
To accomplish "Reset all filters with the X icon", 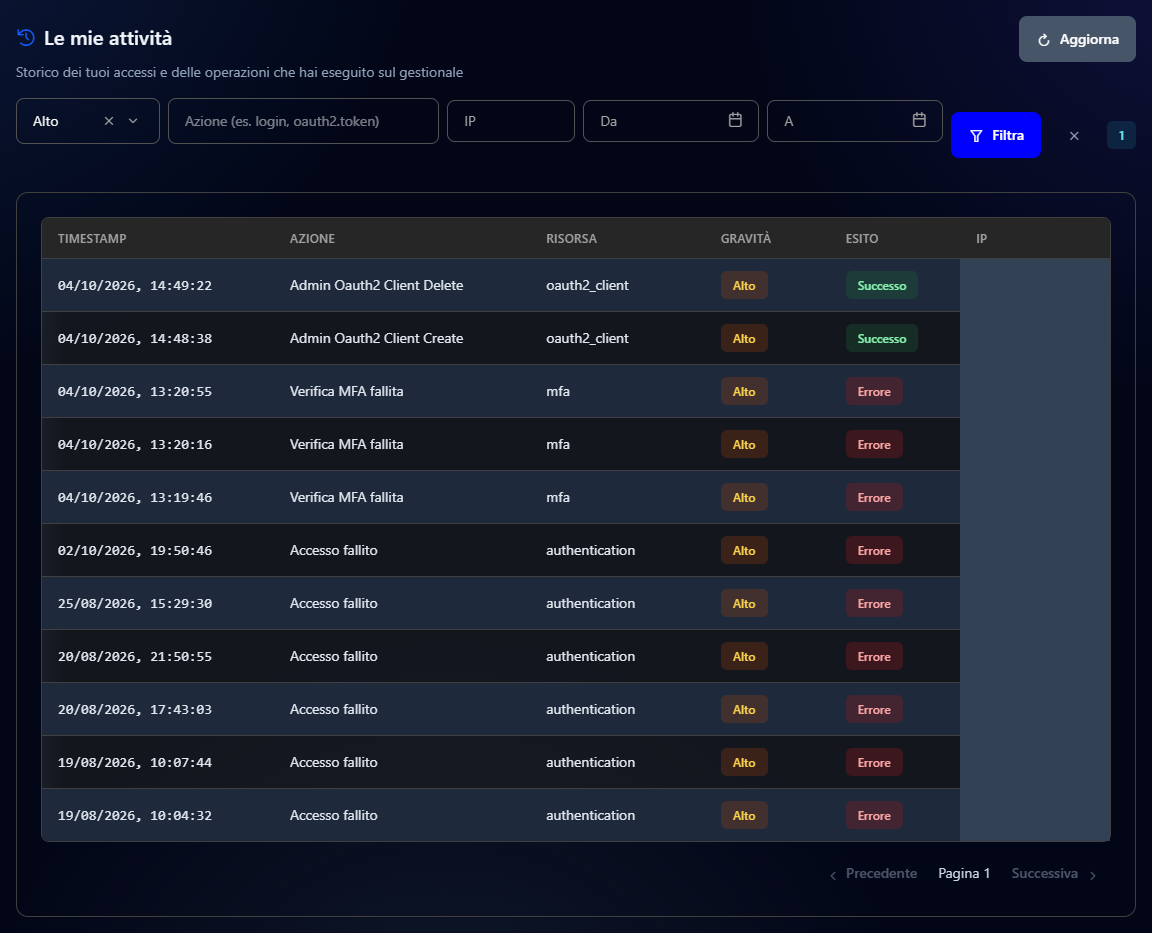I will point(1074,136).
